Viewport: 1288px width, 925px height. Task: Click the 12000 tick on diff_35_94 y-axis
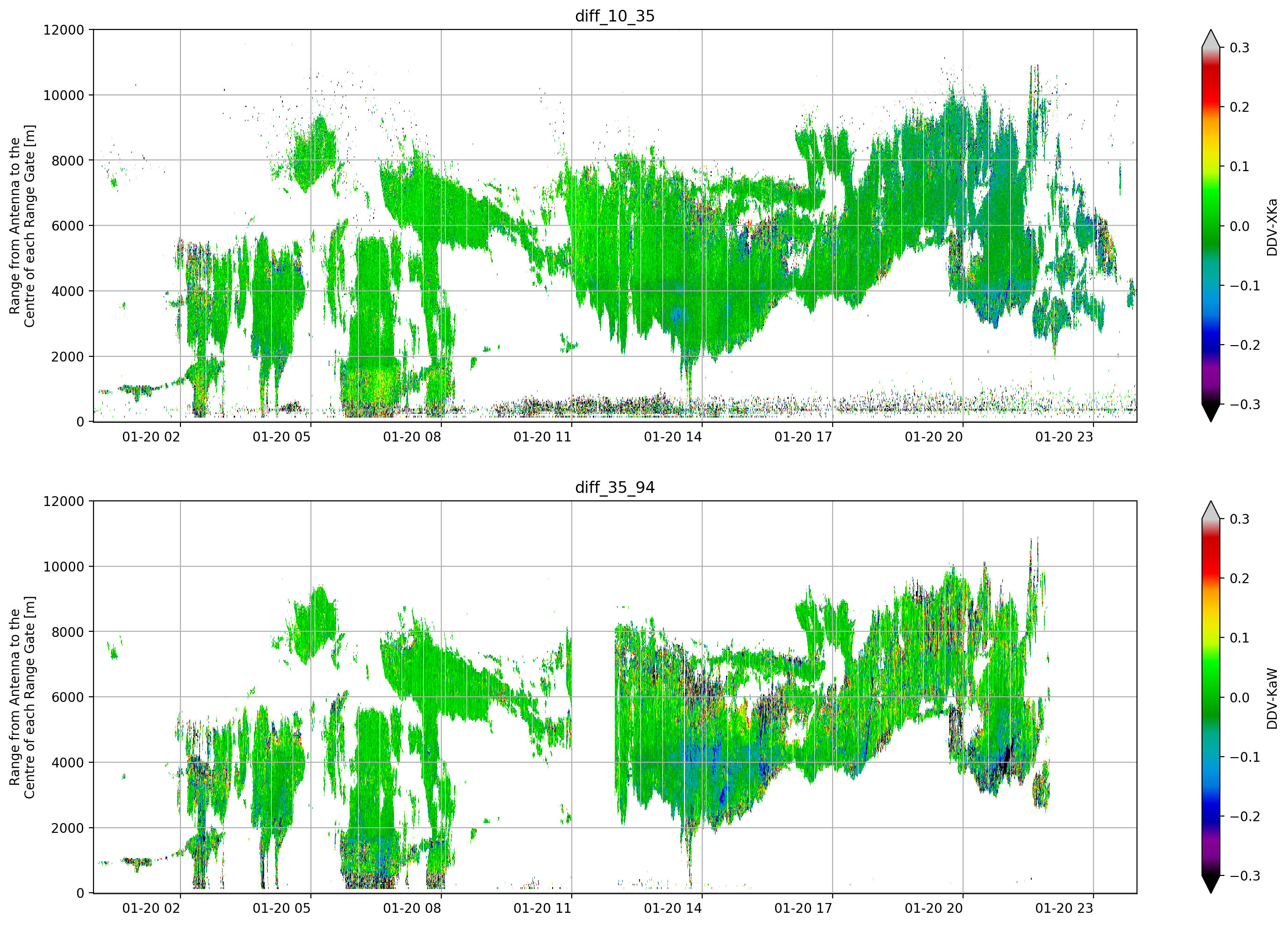pyautogui.click(x=64, y=502)
